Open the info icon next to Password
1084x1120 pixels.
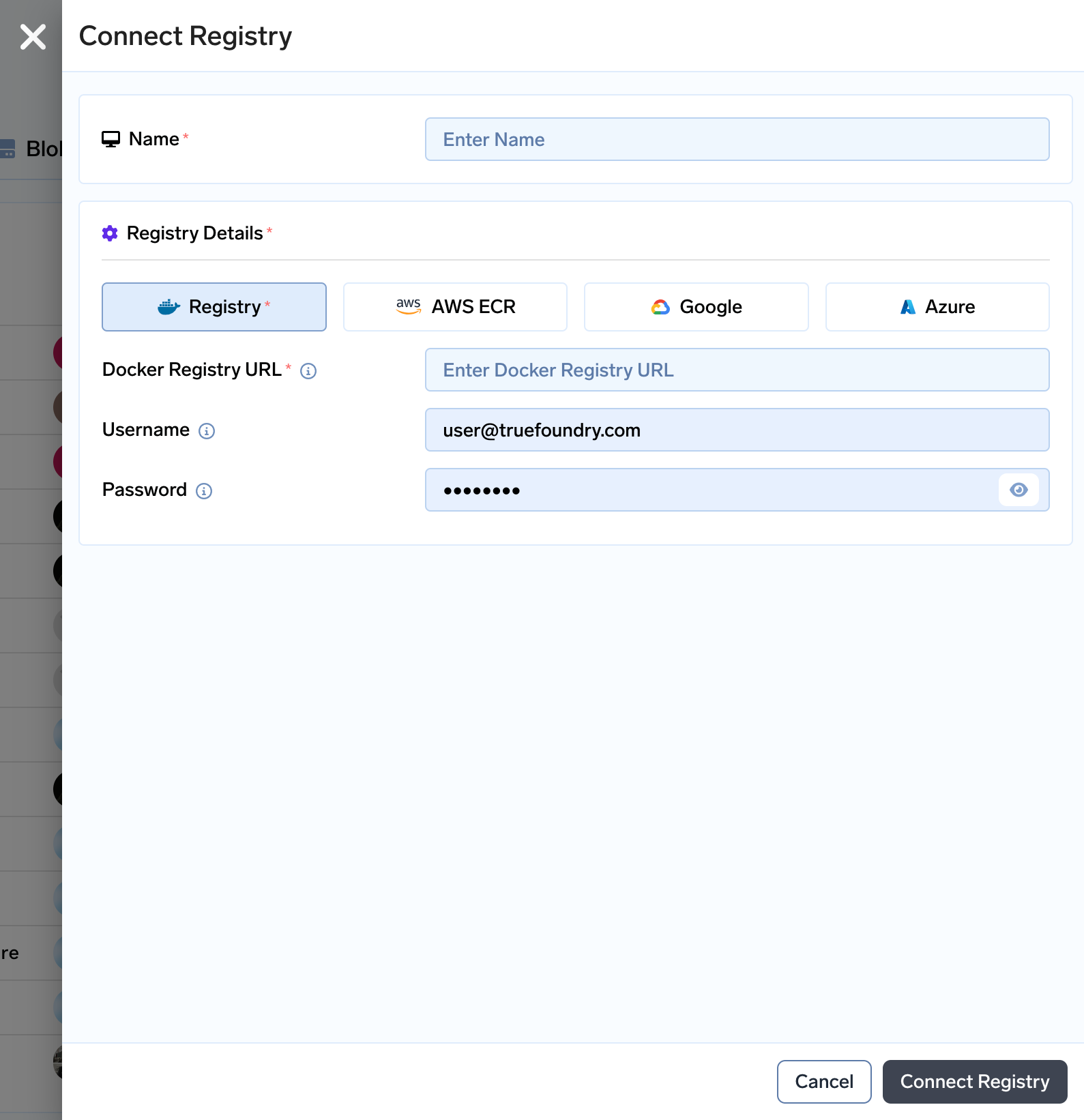point(204,491)
